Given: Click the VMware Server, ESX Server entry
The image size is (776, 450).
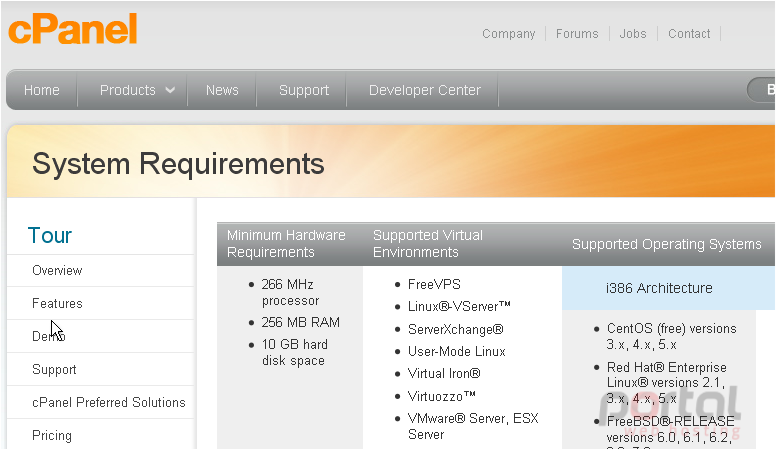Looking at the screenshot, I should [473, 426].
